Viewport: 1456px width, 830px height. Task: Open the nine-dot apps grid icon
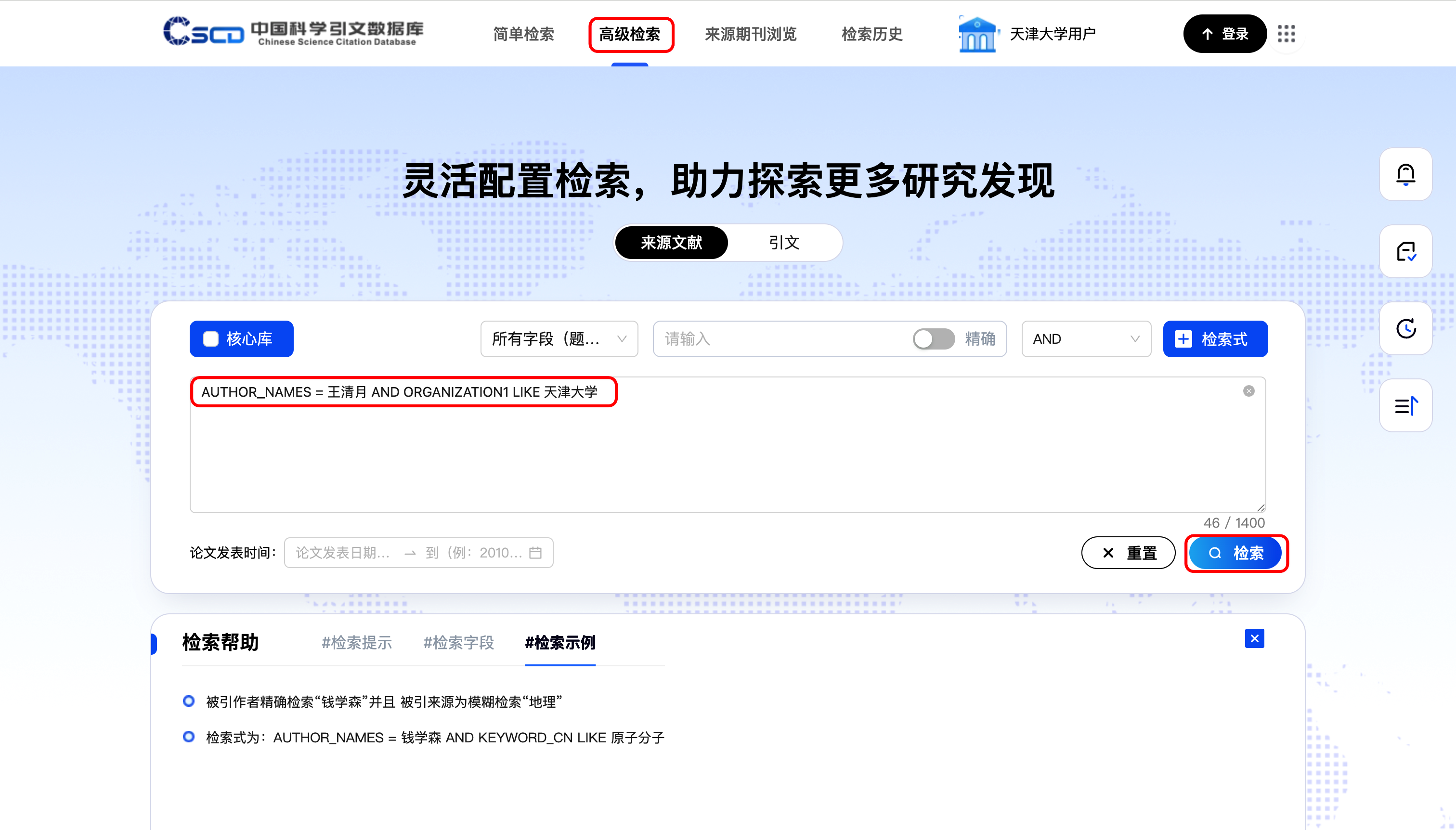1286,34
